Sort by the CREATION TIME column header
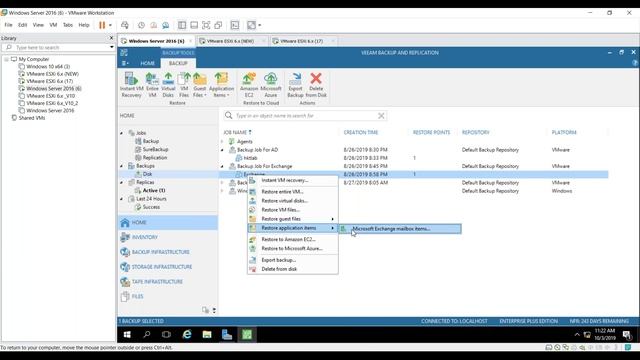This screenshot has width=640, height=360. coord(361,132)
